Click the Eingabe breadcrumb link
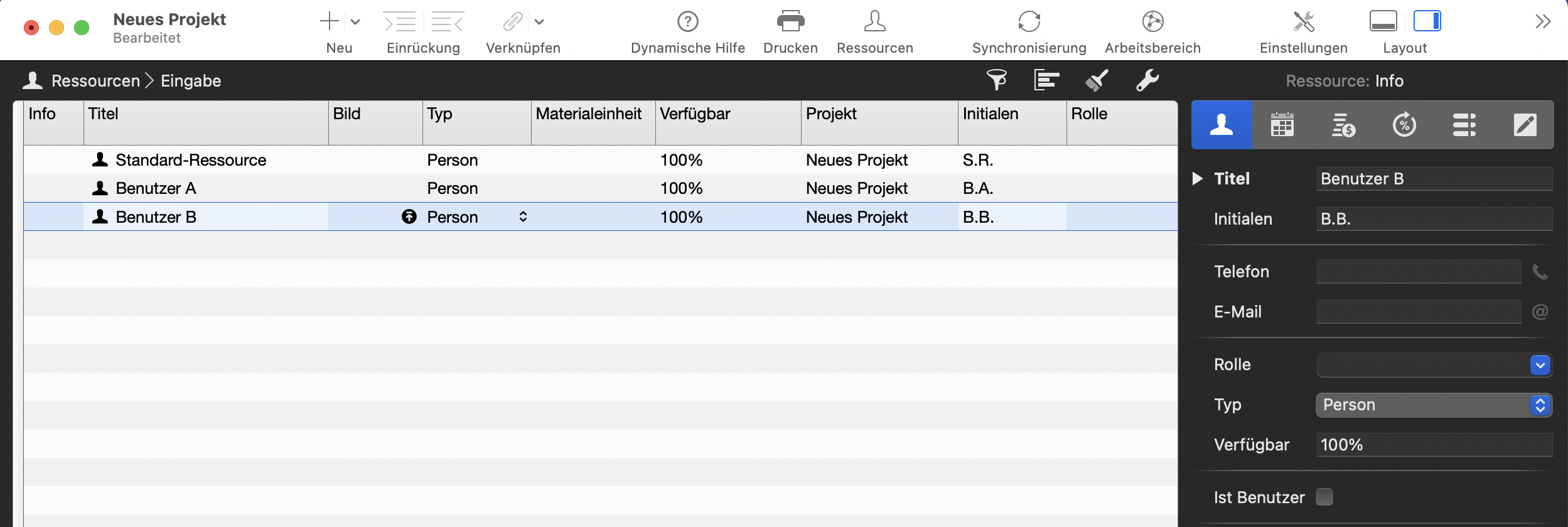This screenshot has height=527, width=1568. 190,80
